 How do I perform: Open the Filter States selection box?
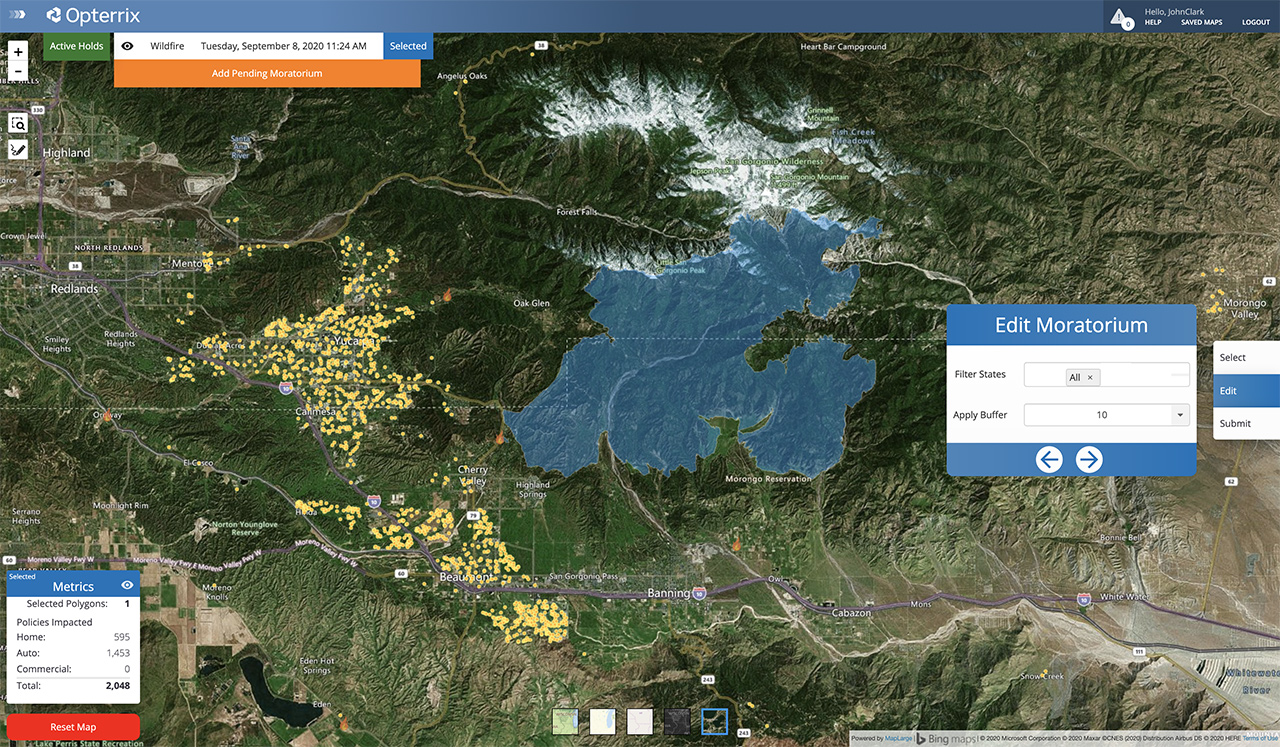pyautogui.click(x=1107, y=375)
